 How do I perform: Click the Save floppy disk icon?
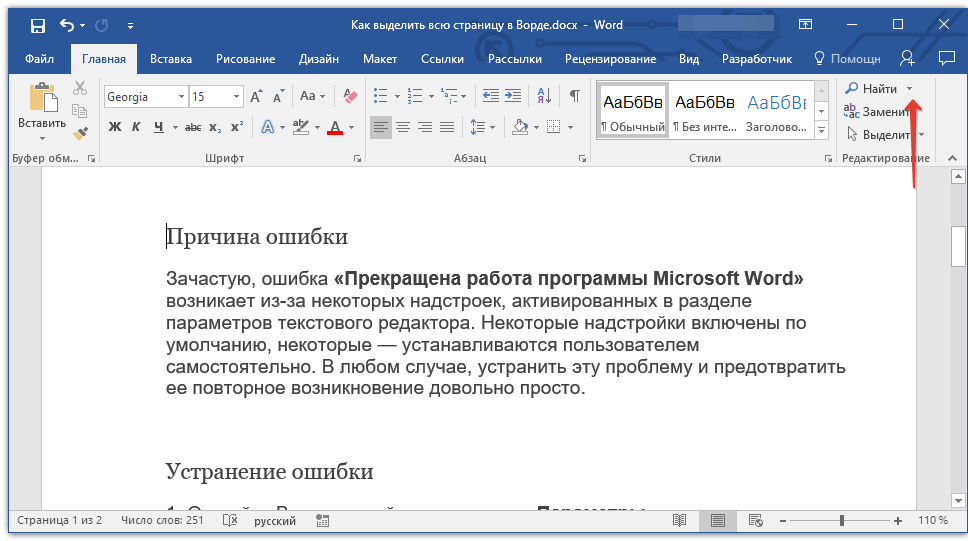tap(37, 25)
